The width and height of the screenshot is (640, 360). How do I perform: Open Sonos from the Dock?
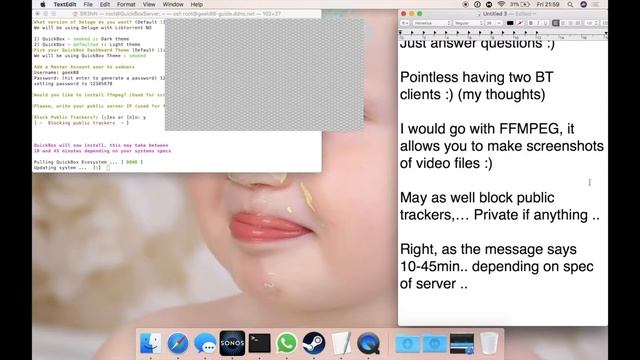(232, 343)
